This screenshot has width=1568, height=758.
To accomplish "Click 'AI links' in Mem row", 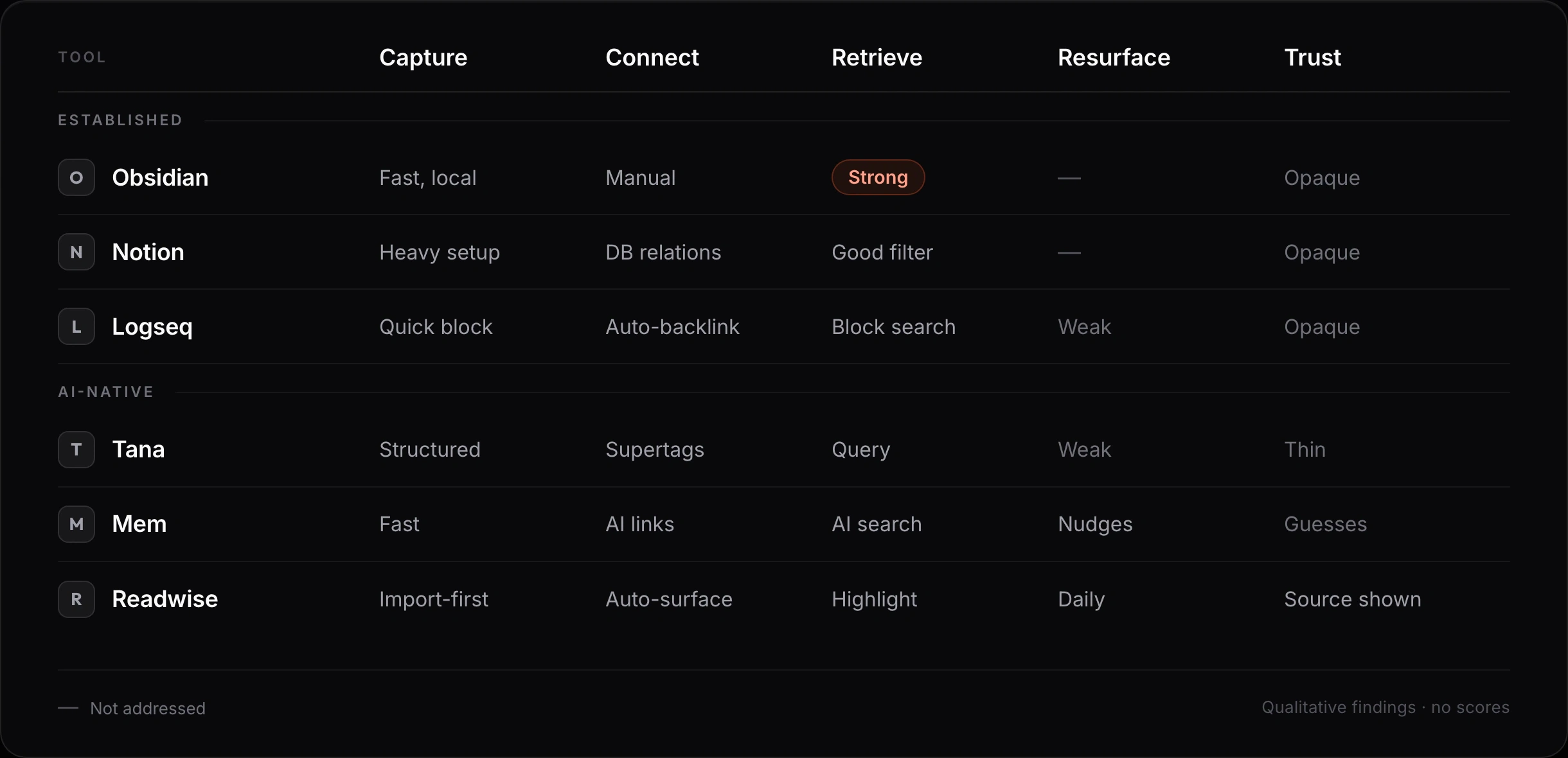I will click(x=640, y=524).
